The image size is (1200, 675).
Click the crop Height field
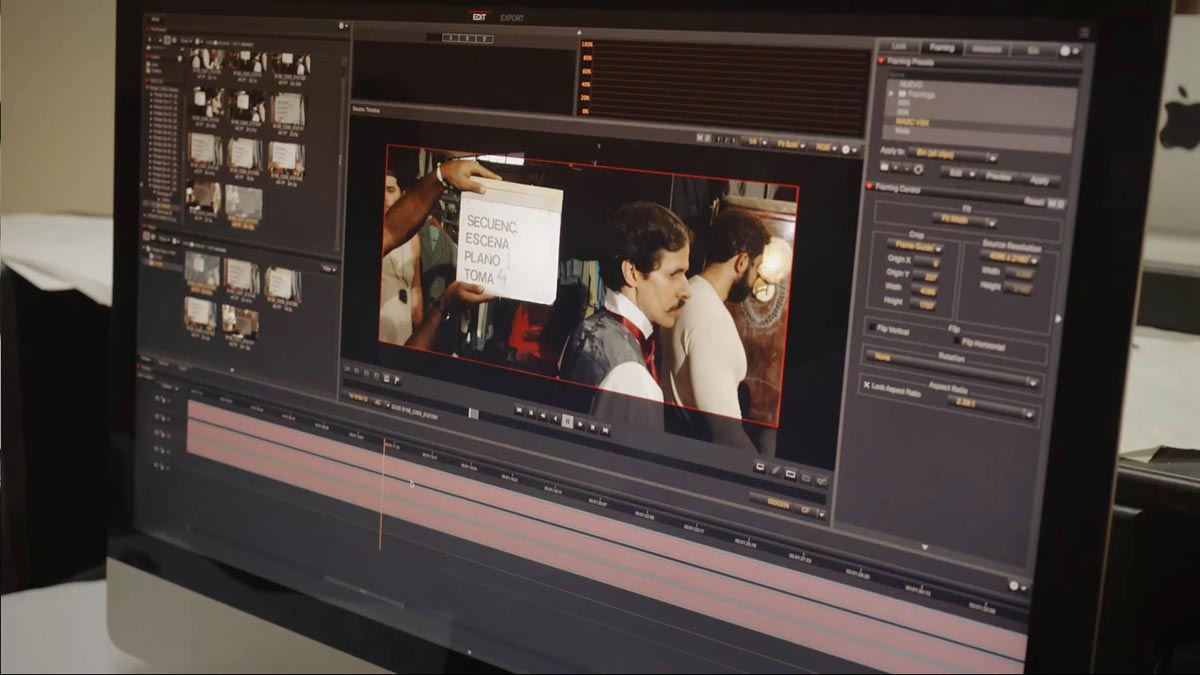click(921, 303)
